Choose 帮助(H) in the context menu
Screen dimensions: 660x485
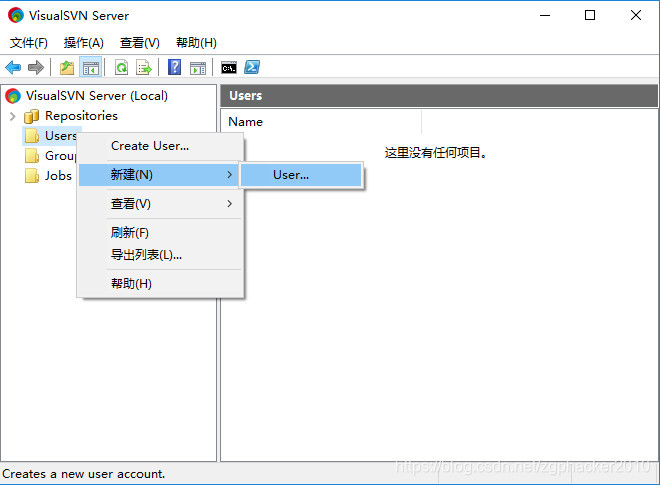click(161, 283)
